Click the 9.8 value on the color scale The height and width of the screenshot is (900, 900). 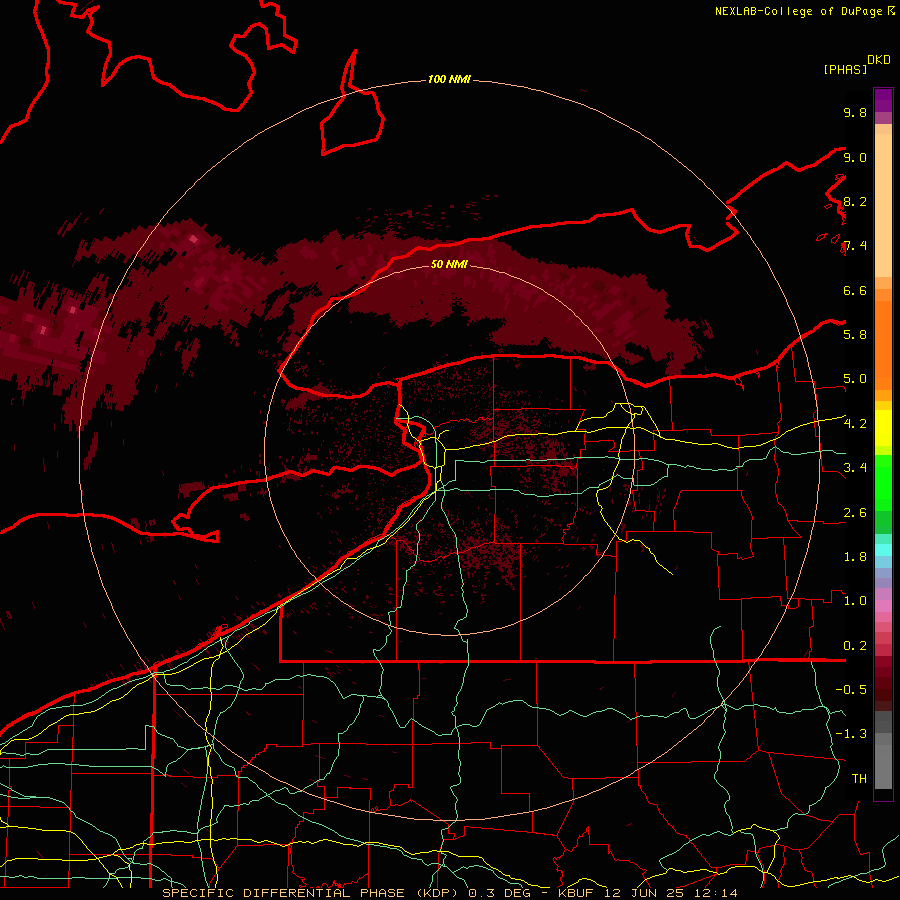(x=855, y=112)
